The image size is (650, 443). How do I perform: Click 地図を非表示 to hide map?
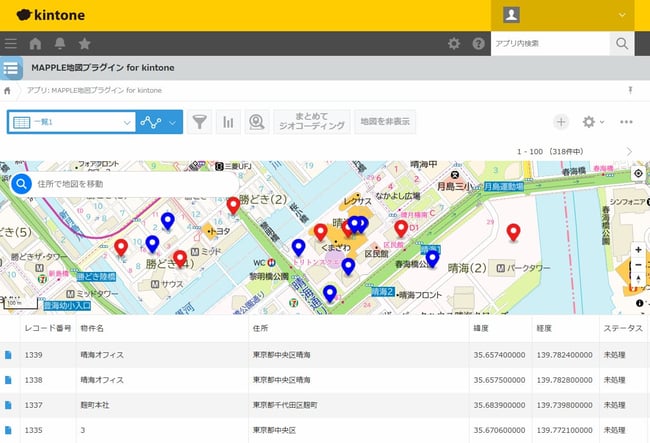[386, 122]
